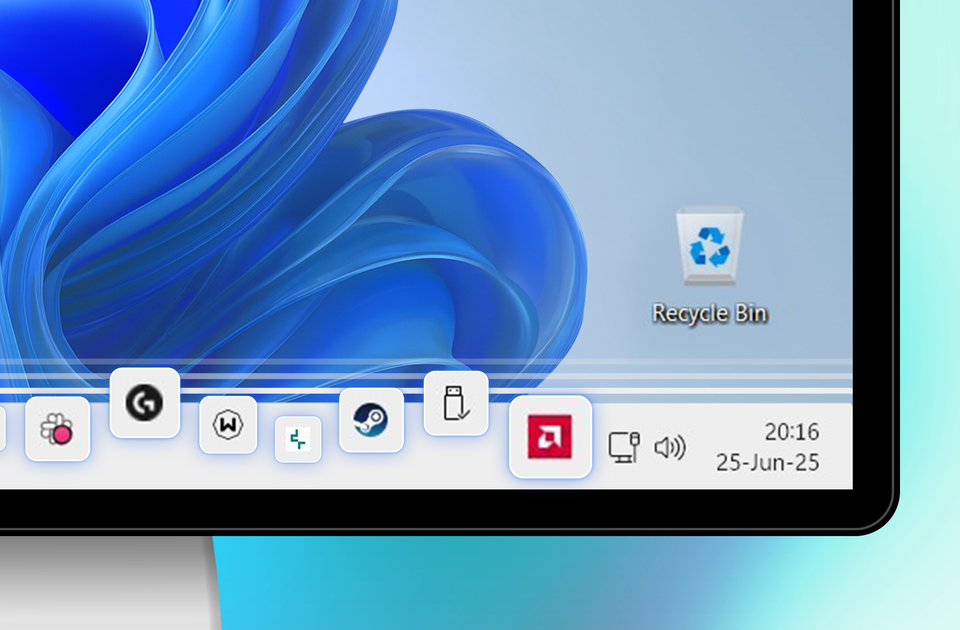
Task: Click the Safely Remove Hardware USB icon
Action: coord(456,403)
